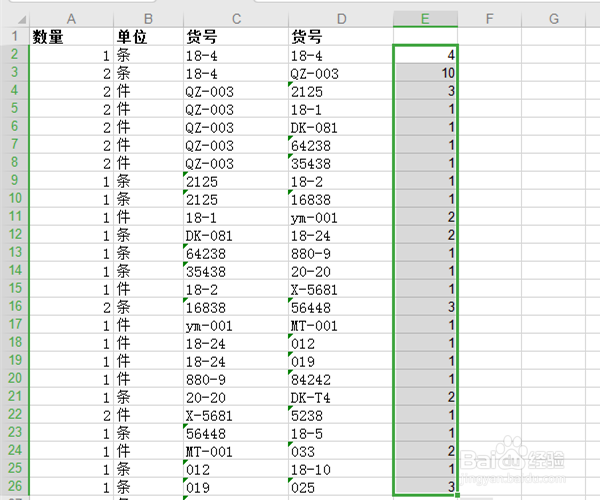The image size is (600, 500).
Task: Select cell D26 with 025
Action: pyautogui.click(x=341, y=487)
